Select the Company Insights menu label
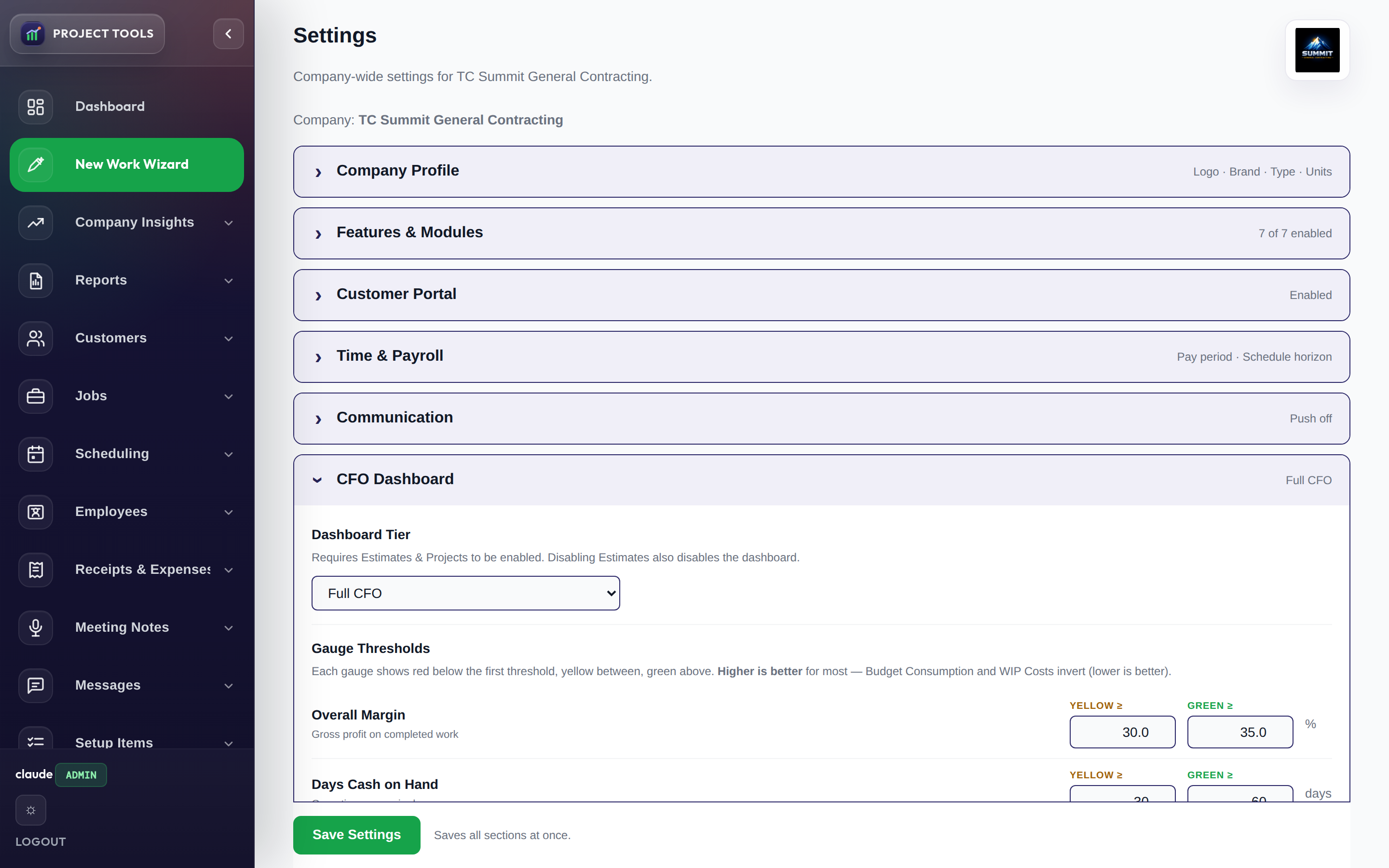The height and width of the screenshot is (868, 1389). click(x=134, y=222)
